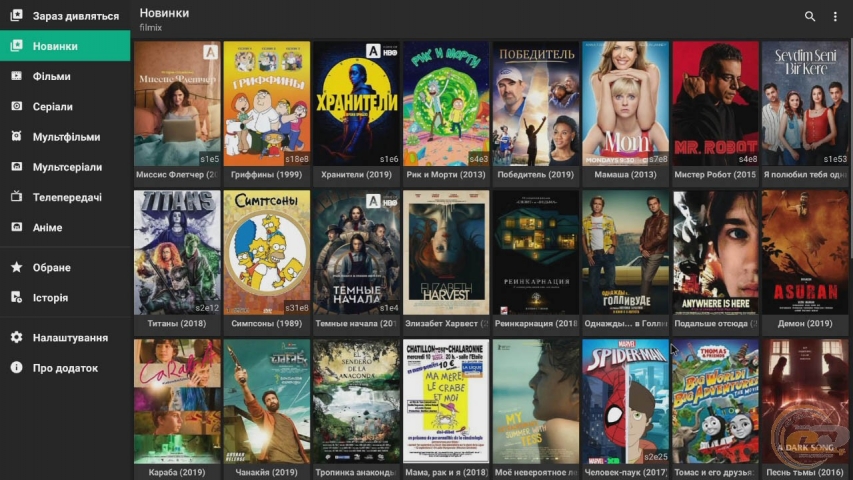Go to Серіали category
Image resolution: width=853 pixels, height=480 pixels.
pyautogui.click(x=65, y=106)
